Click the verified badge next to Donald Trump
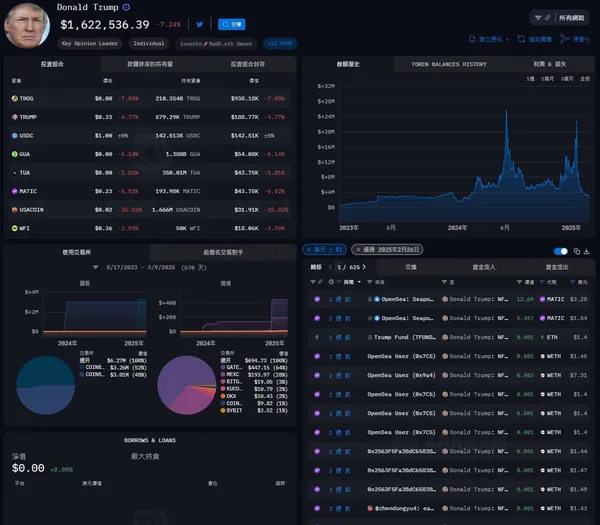 (x=125, y=7)
